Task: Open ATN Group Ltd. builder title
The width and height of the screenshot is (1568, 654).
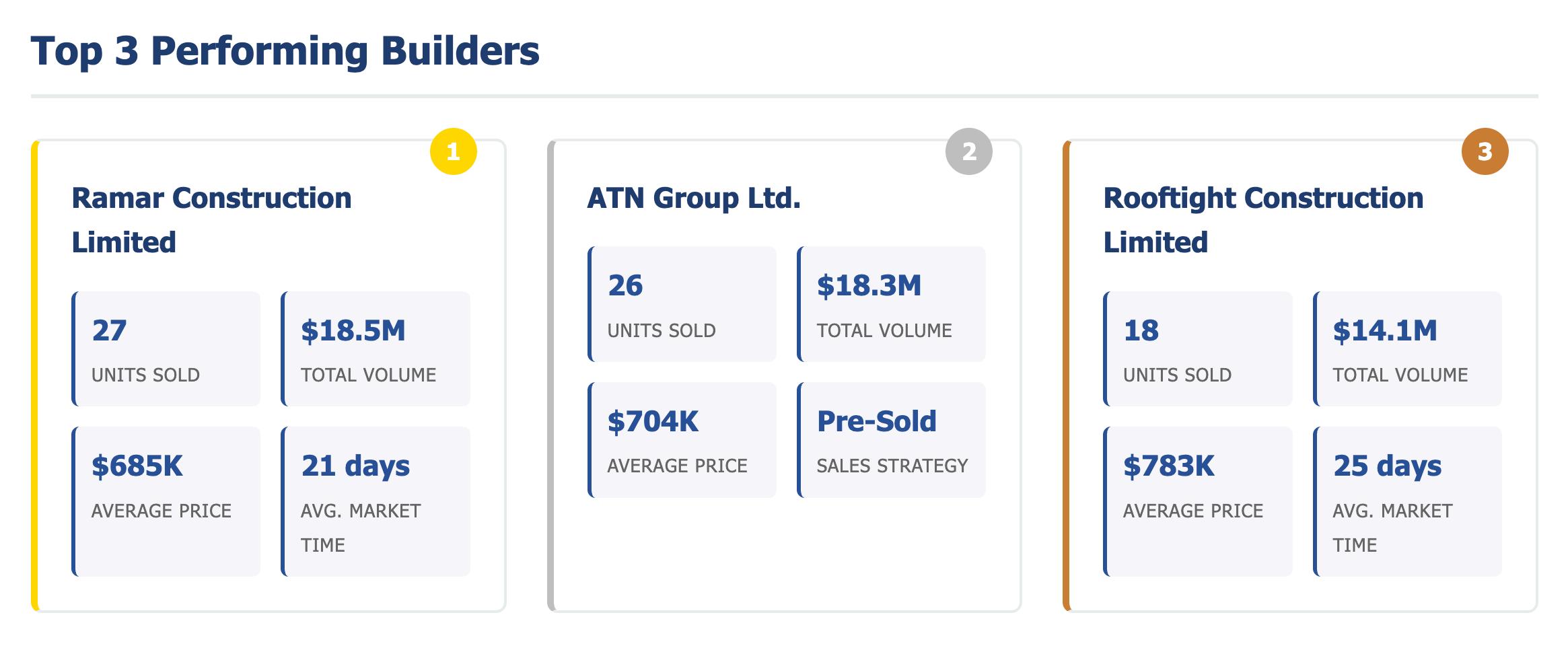Action: tap(694, 198)
